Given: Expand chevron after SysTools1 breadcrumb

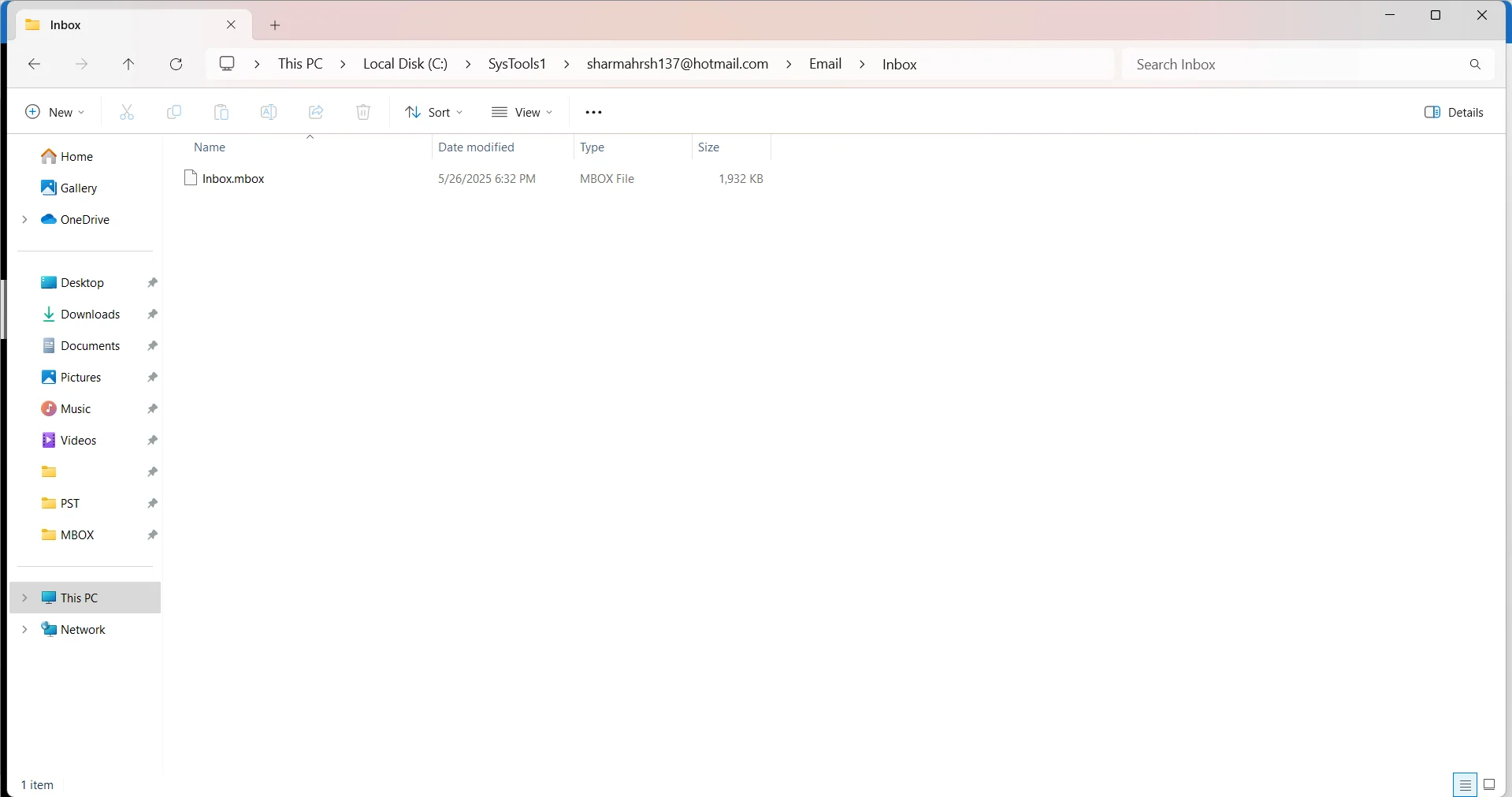Looking at the screenshot, I should [x=567, y=64].
